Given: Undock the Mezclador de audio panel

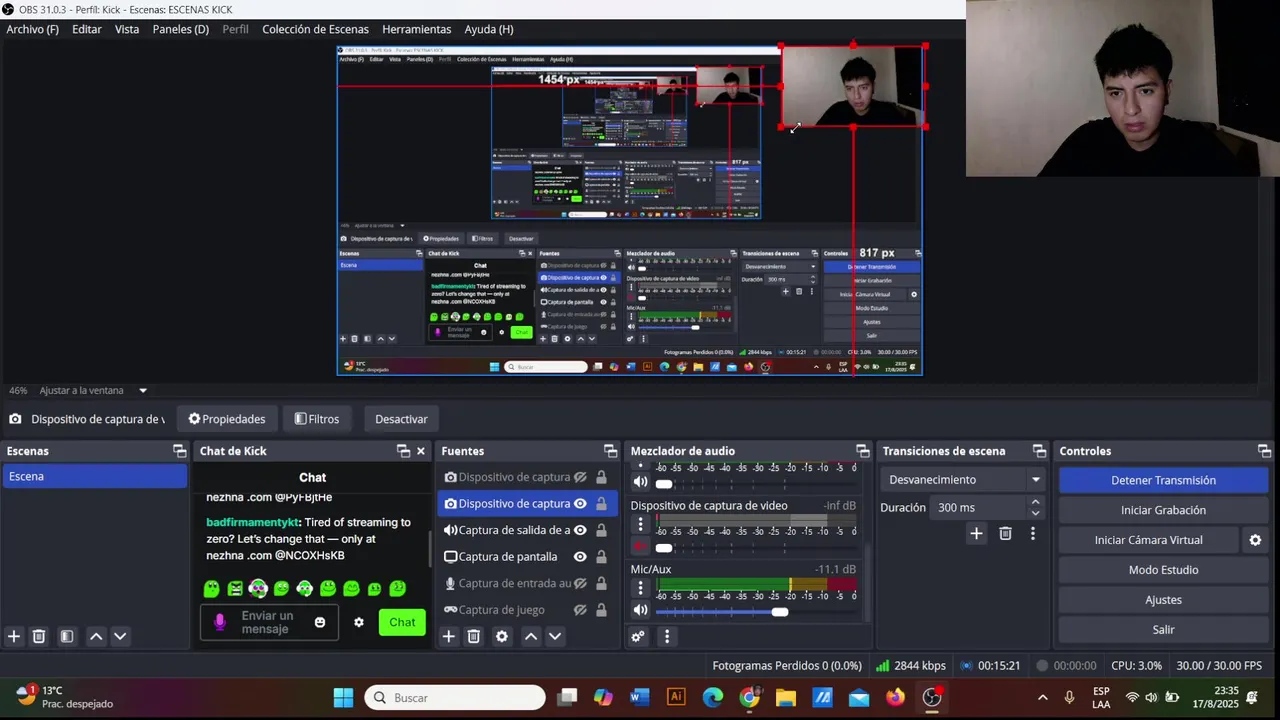Looking at the screenshot, I should 863,451.
